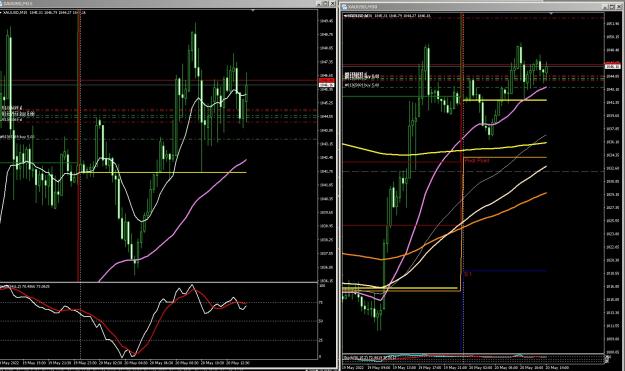Maximize the left XAUUSD chart window

326,3
